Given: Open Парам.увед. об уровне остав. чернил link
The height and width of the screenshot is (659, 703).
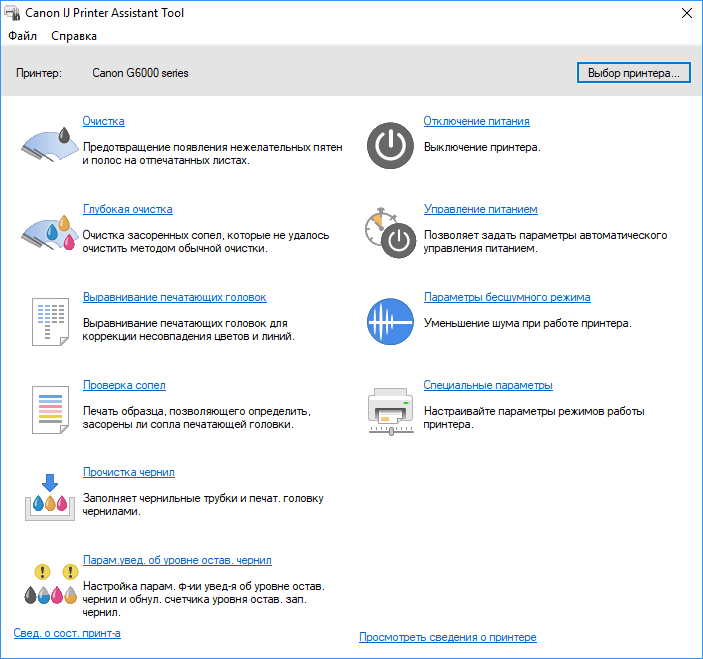Looking at the screenshot, I should [177, 560].
